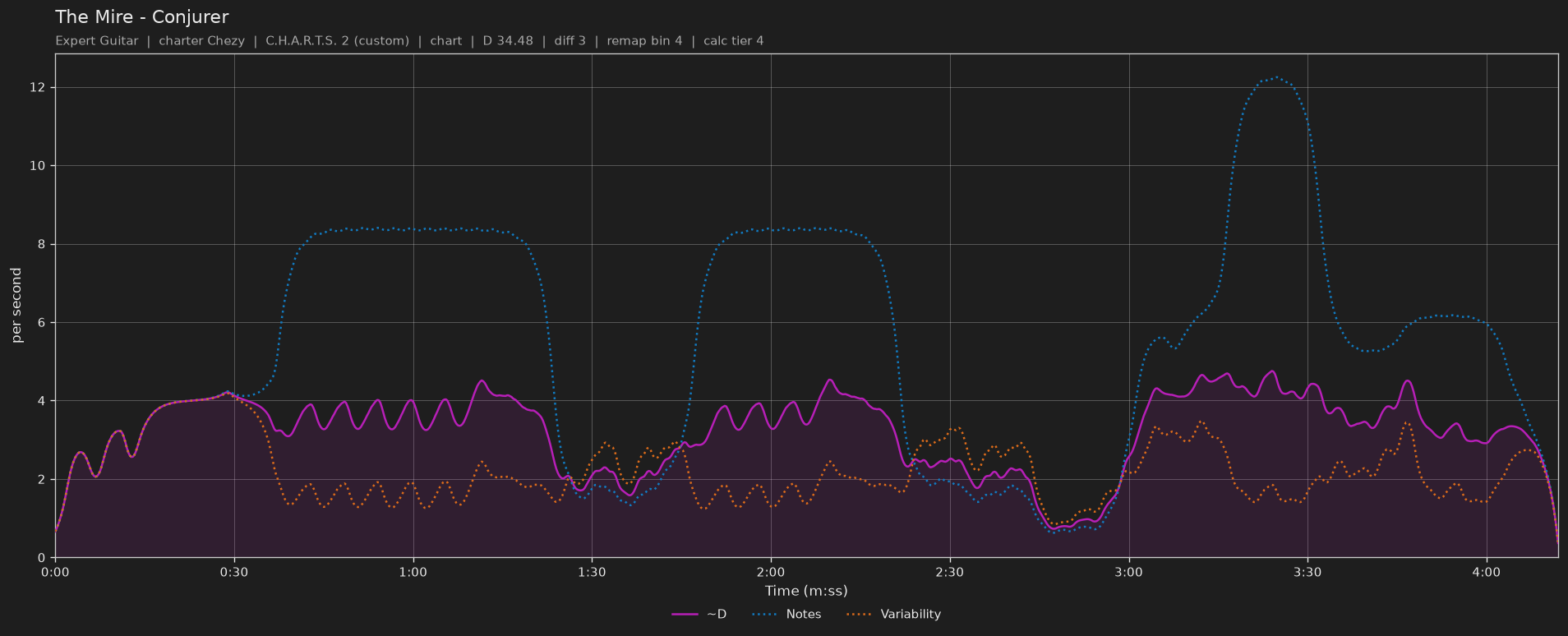This screenshot has width=1568, height=636.
Task: Click 'C.H.A.R.T.S. 2 (custom)' subtitle text
Action: coord(337,40)
